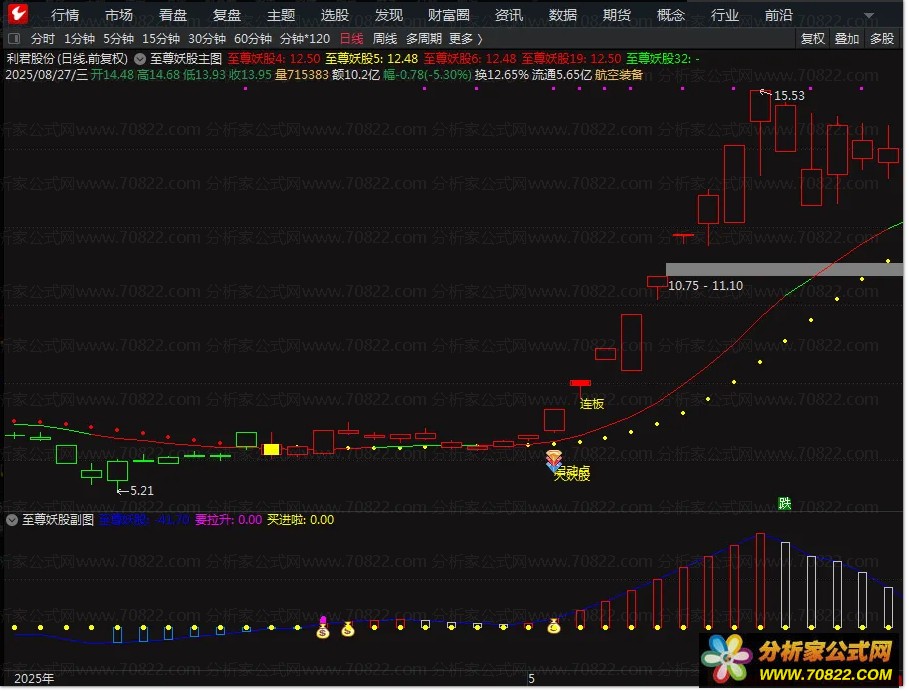This screenshot has height=691, width=909.
Task: Switch to 15分钟 period
Action: (x=161, y=39)
